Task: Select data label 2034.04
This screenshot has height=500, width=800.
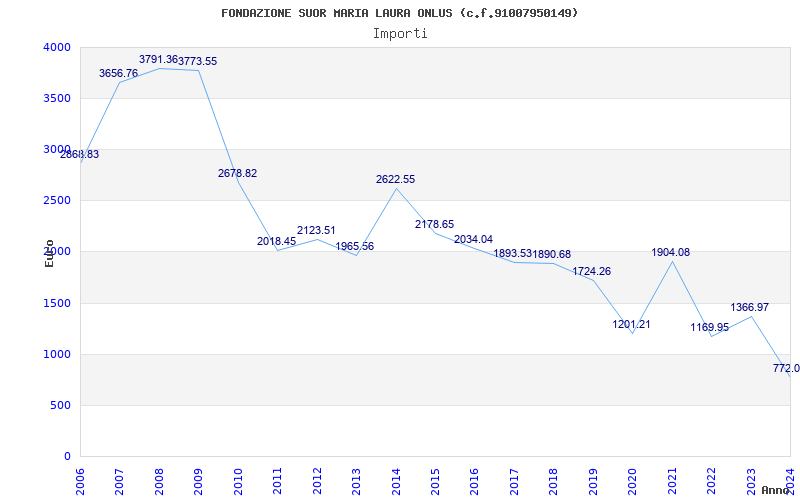Action: click(x=473, y=239)
